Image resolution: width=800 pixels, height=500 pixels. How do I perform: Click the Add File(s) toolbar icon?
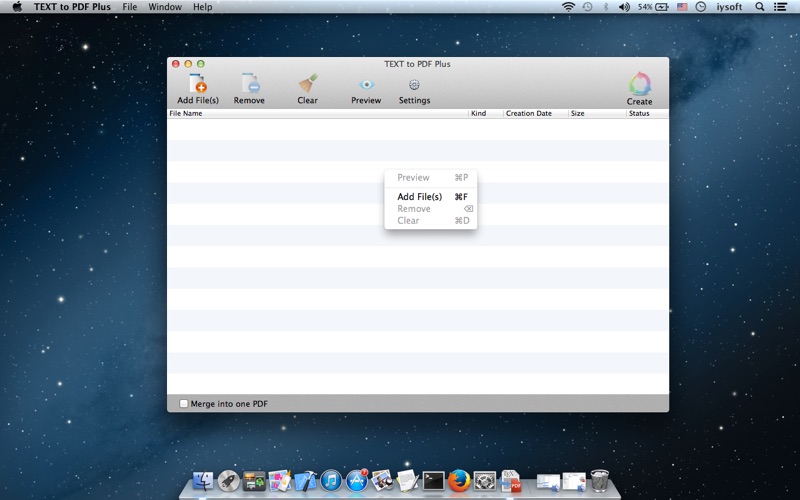click(x=198, y=83)
